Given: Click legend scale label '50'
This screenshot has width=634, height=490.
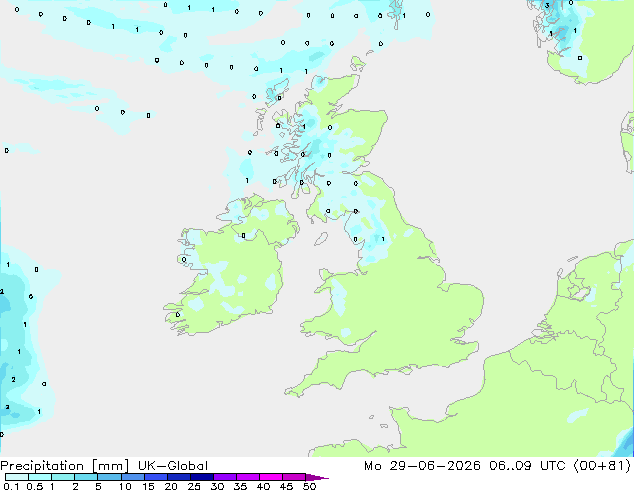Looking at the screenshot, I should 309,486.
